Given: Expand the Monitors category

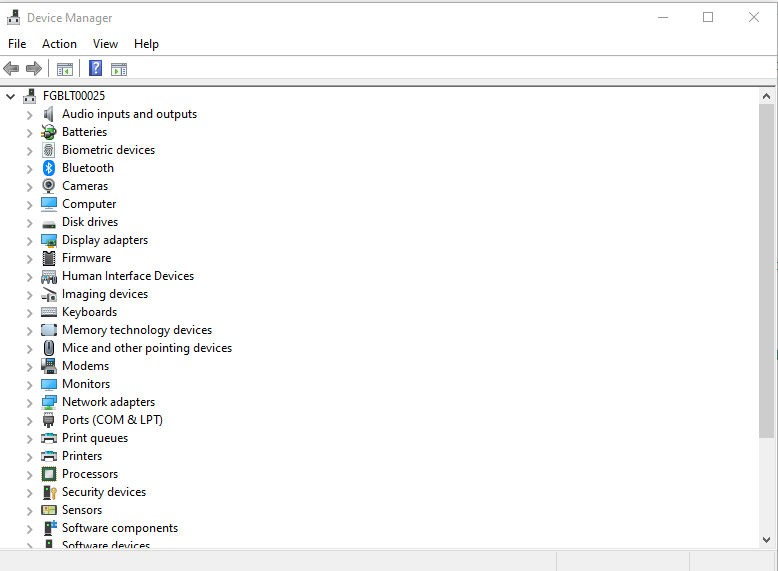Looking at the screenshot, I should tap(29, 385).
